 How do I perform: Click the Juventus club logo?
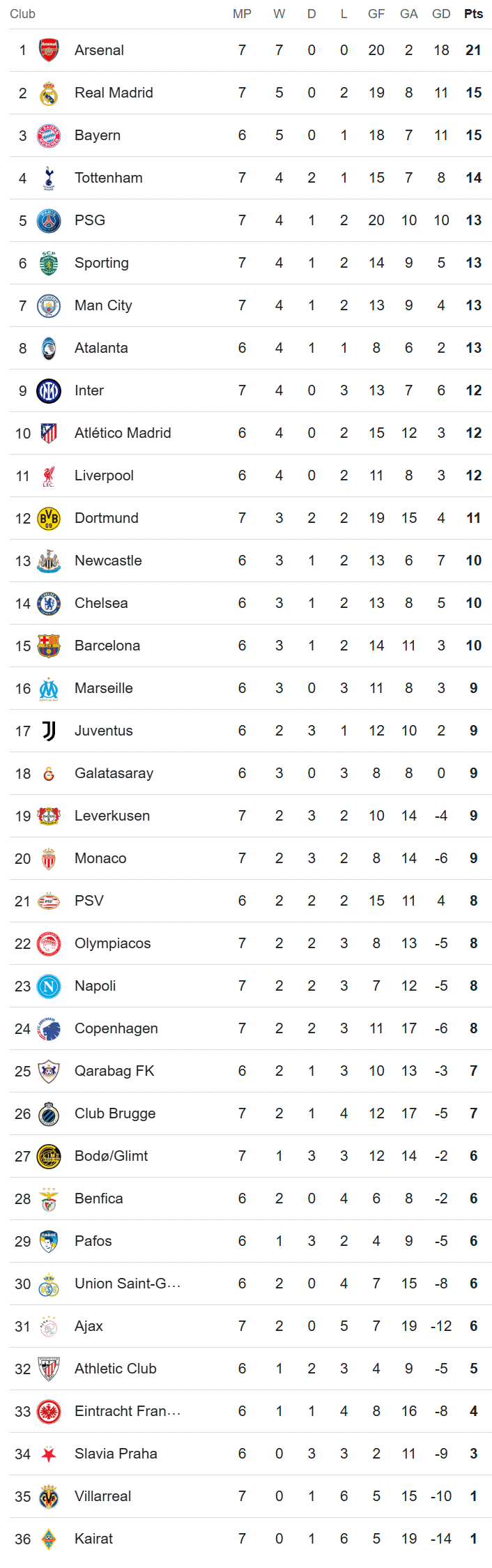pos(49,731)
